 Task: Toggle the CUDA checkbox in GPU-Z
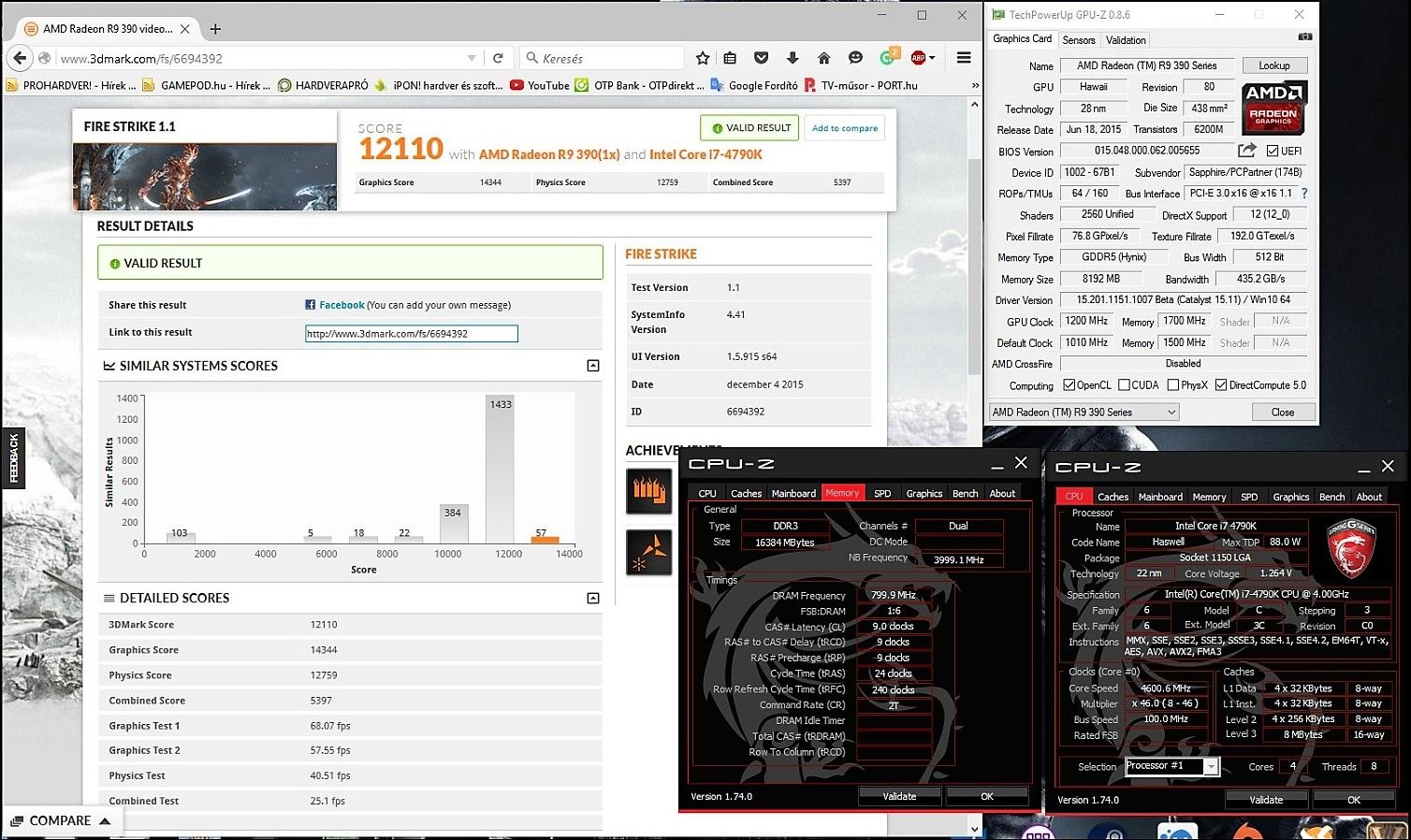tap(1124, 385)
